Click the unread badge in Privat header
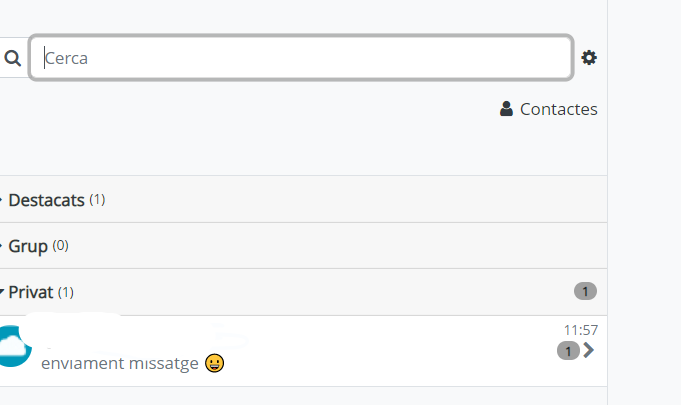This screenshot has width=681, height=405. pos(585,291)
